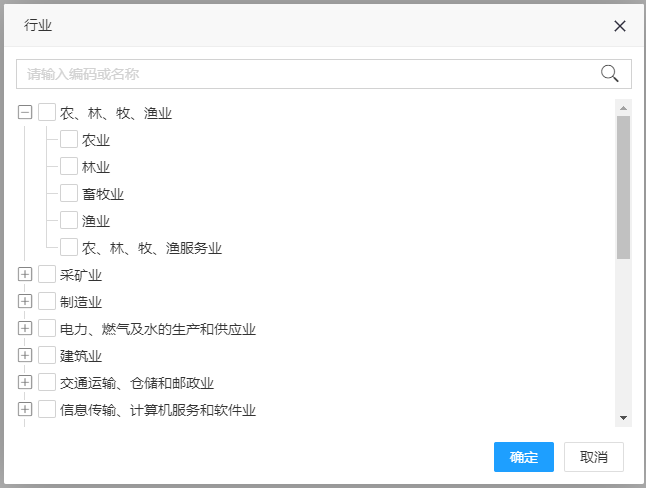
Task: Enable the 畜牧业 checkbox
Action: [69, 193]
